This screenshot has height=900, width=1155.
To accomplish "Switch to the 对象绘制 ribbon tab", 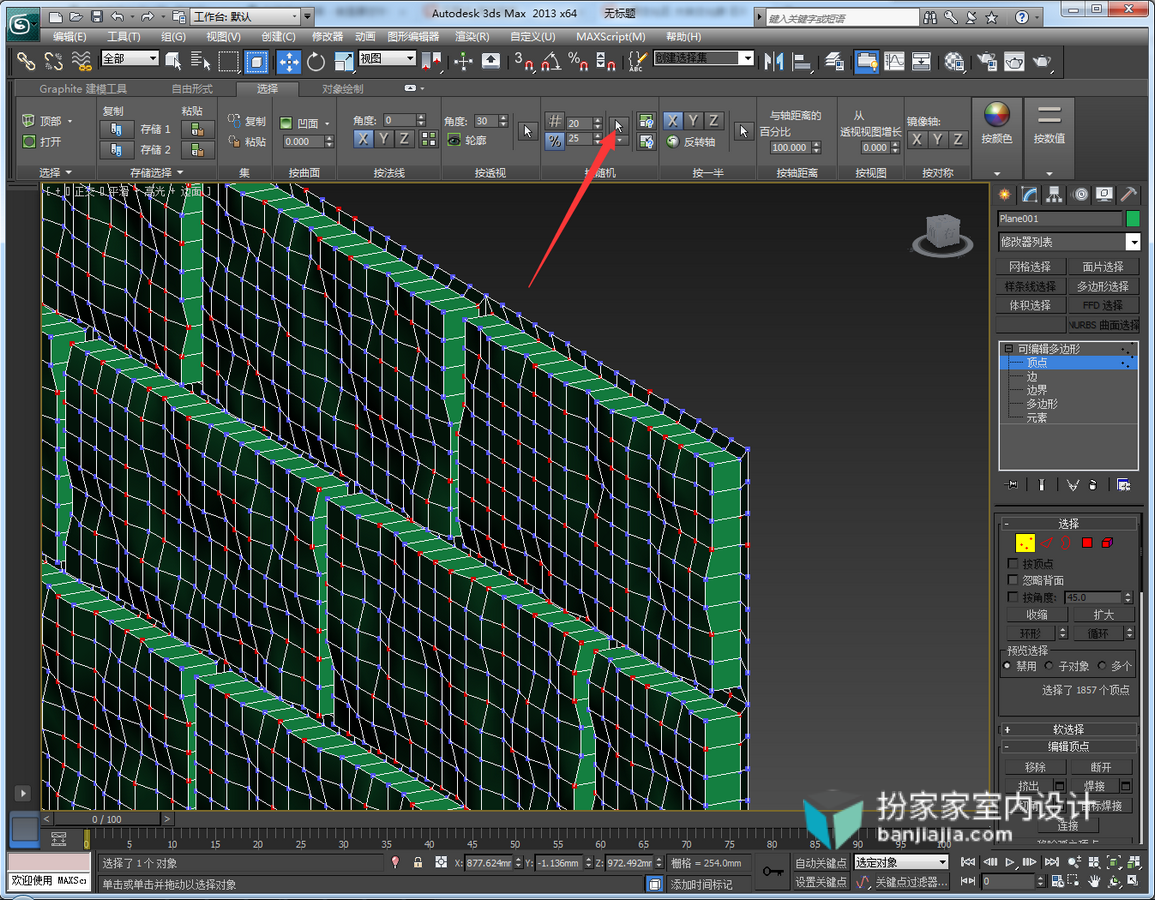I will pos(343,88).
